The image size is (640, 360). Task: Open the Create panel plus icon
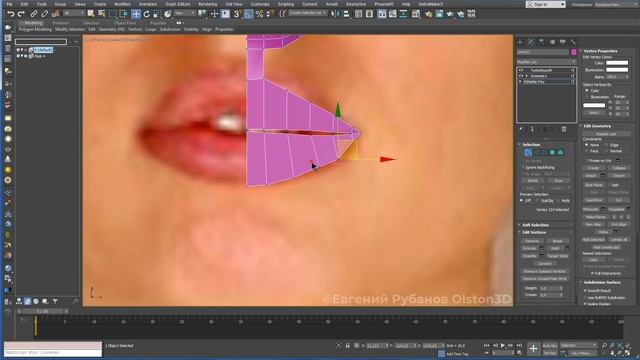coord(520,42)
